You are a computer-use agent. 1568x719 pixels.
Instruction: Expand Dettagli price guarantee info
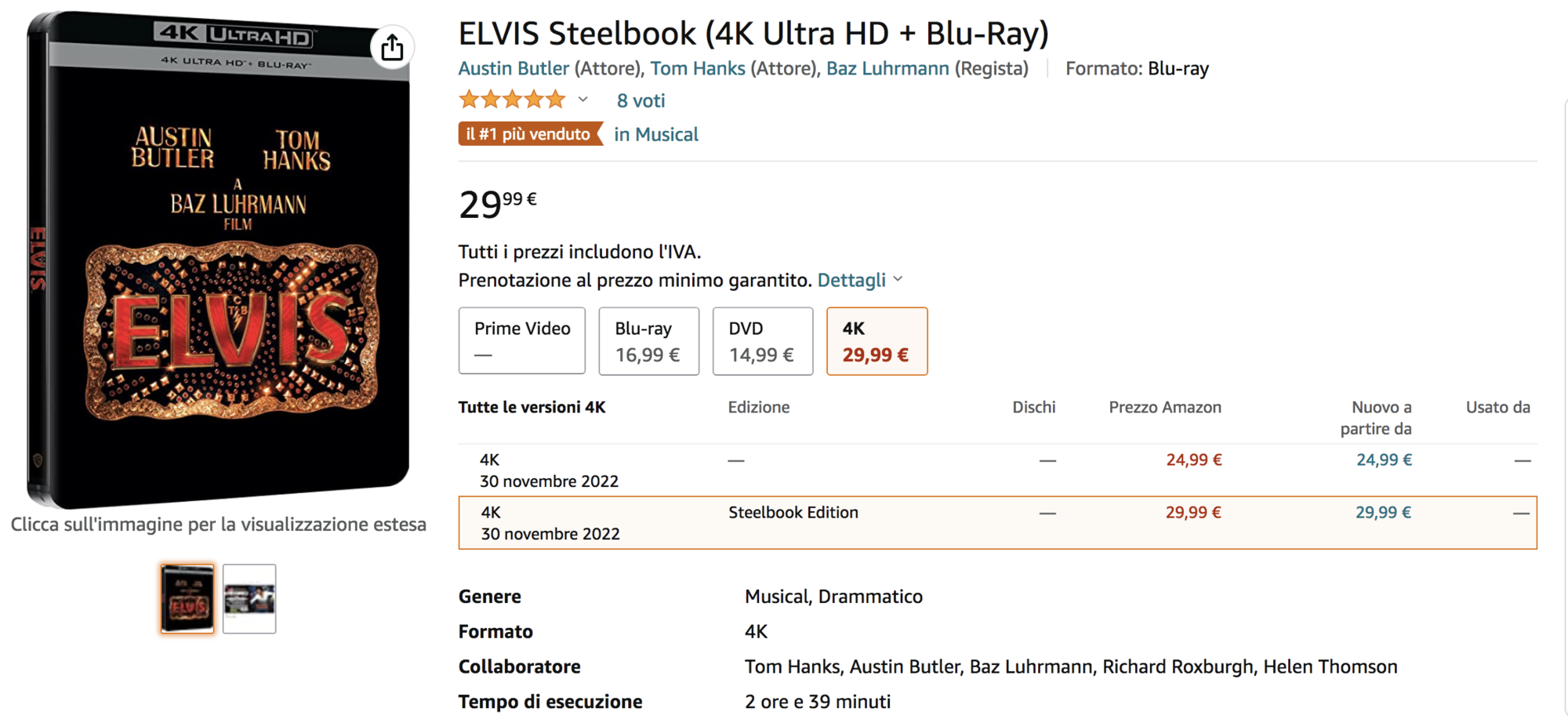coord(860,280)
